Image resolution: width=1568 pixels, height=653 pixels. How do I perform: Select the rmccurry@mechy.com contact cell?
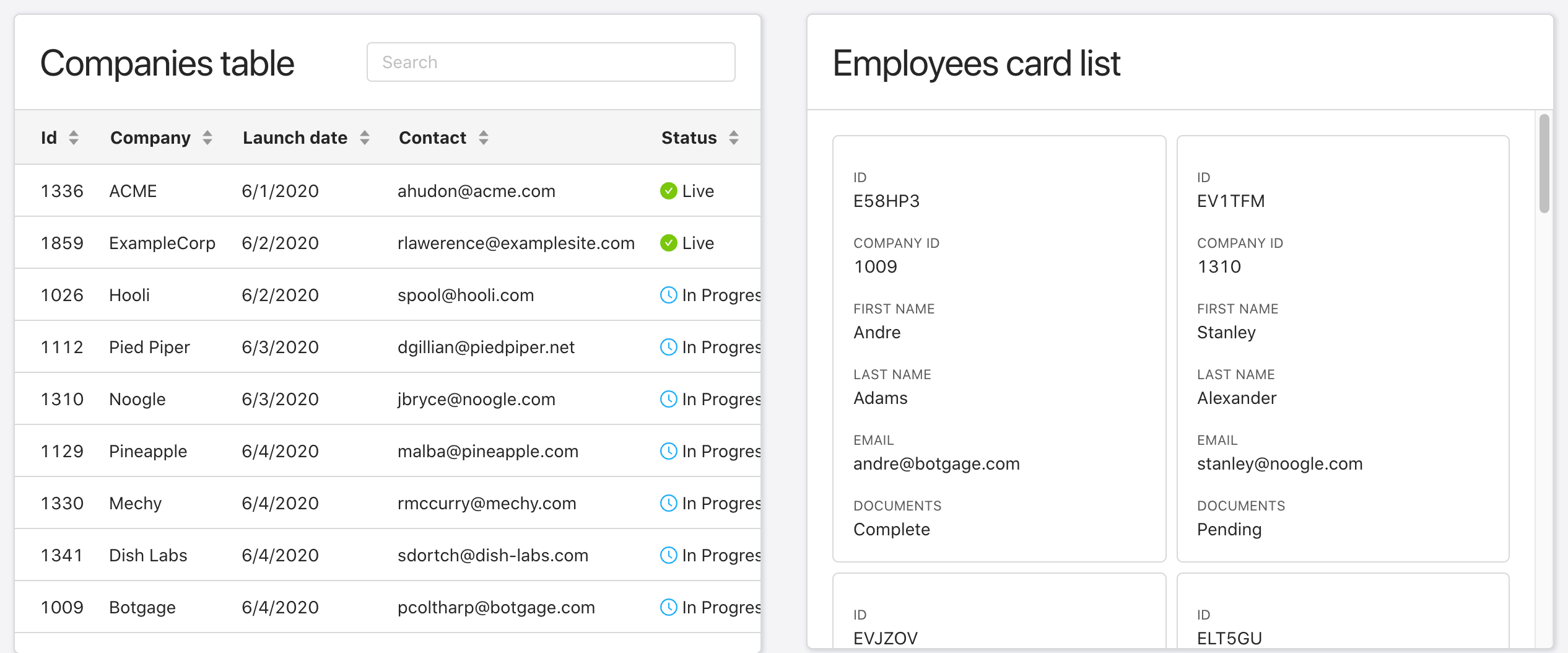[487, 503]
